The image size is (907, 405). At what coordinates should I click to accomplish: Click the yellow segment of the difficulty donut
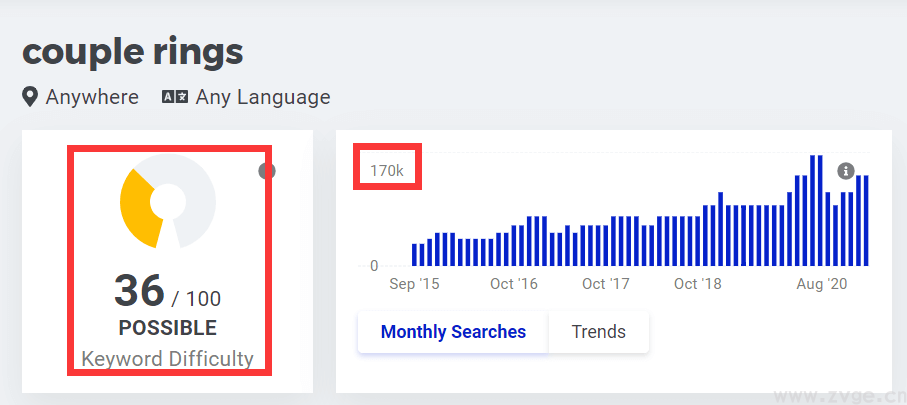point(136,207)
